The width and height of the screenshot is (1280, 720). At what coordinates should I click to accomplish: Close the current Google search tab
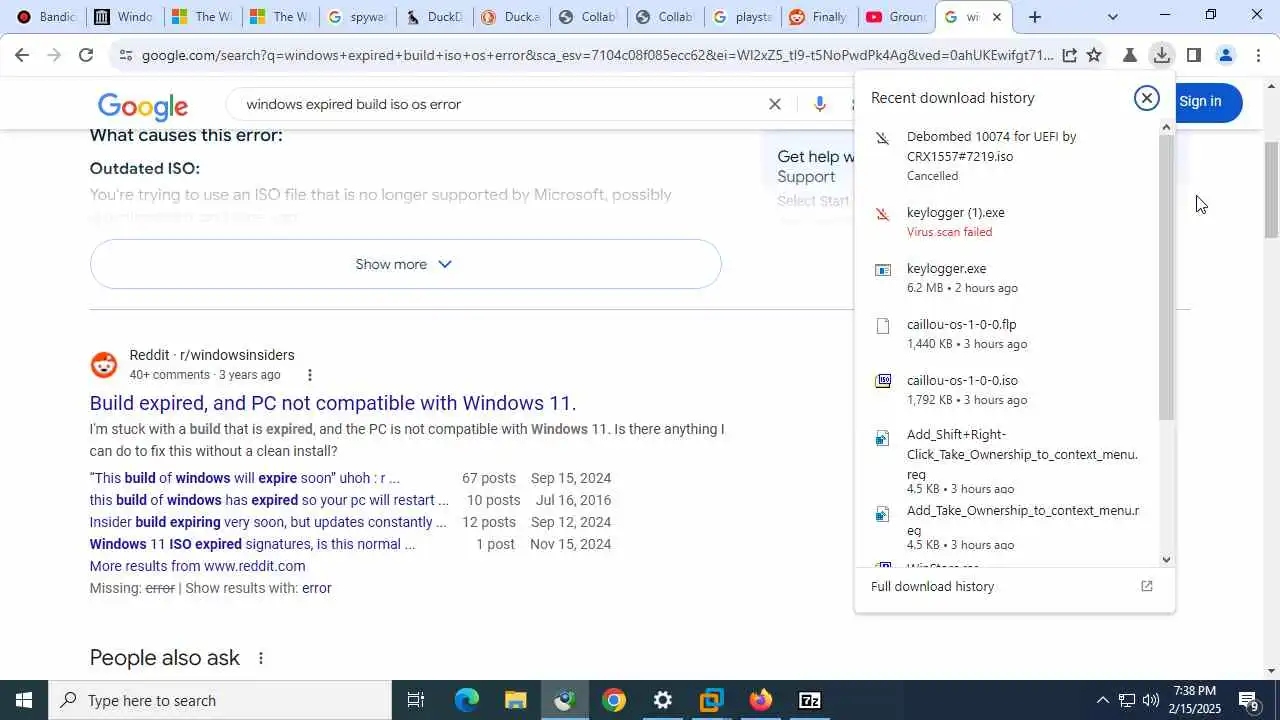(996, 17)
